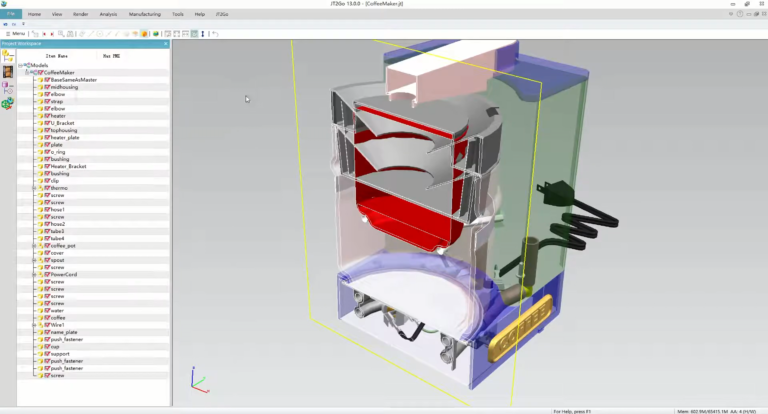This screenshot has height=414, width=768.
Task: Click the globe icon in left sidebar
Action: (8, 103)
